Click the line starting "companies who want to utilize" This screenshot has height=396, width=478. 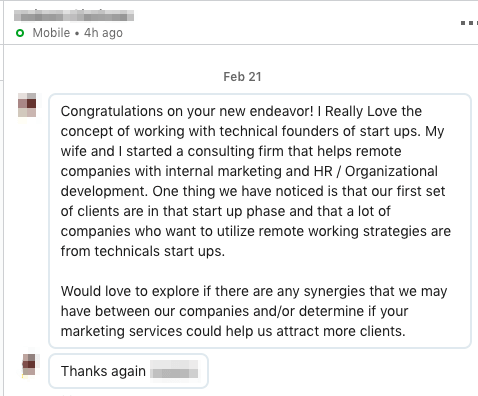point(256,231)
